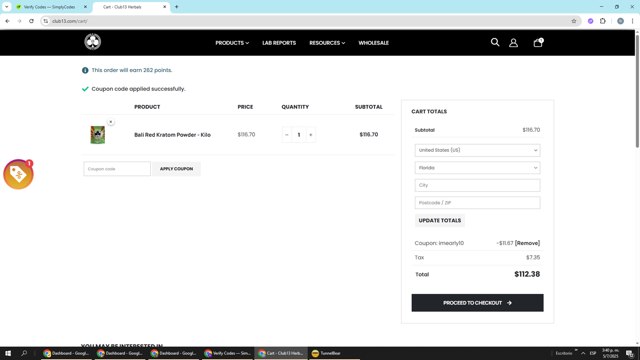Show hidden system tray icons

pos(583,353)
